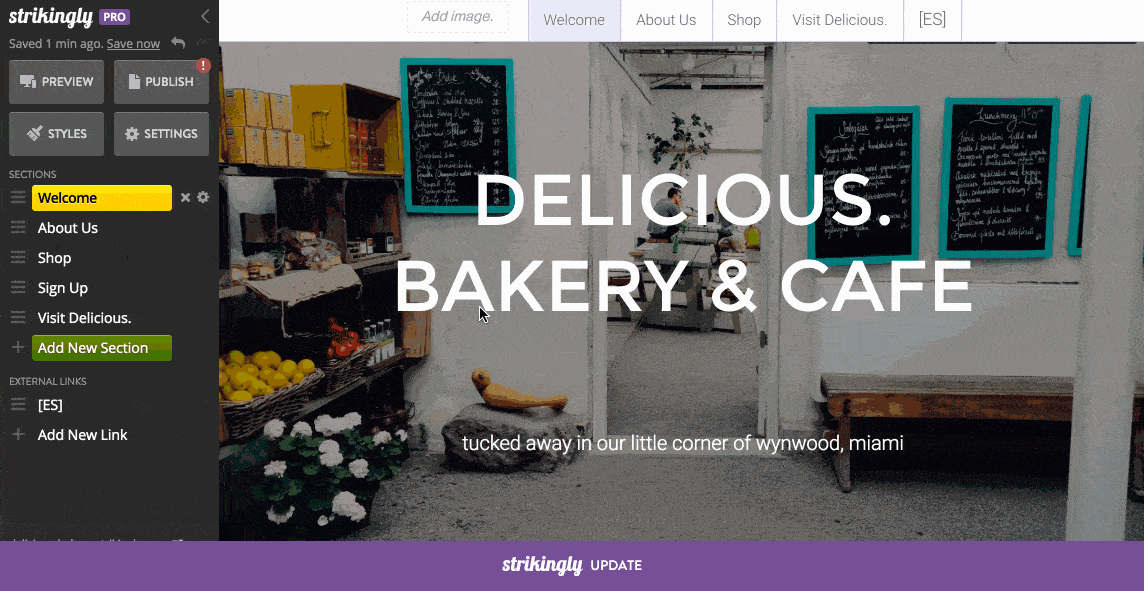Click the drag handle next to Shop

click(18, 258)
